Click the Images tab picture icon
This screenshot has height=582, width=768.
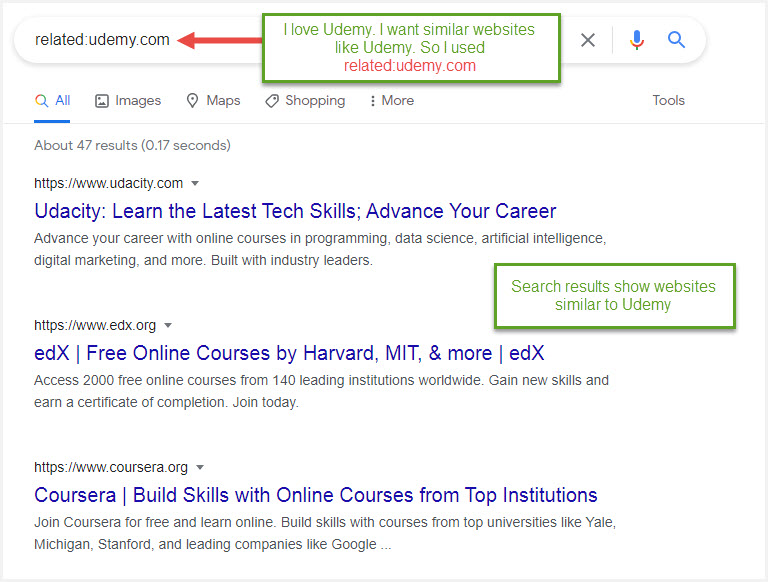102,101
